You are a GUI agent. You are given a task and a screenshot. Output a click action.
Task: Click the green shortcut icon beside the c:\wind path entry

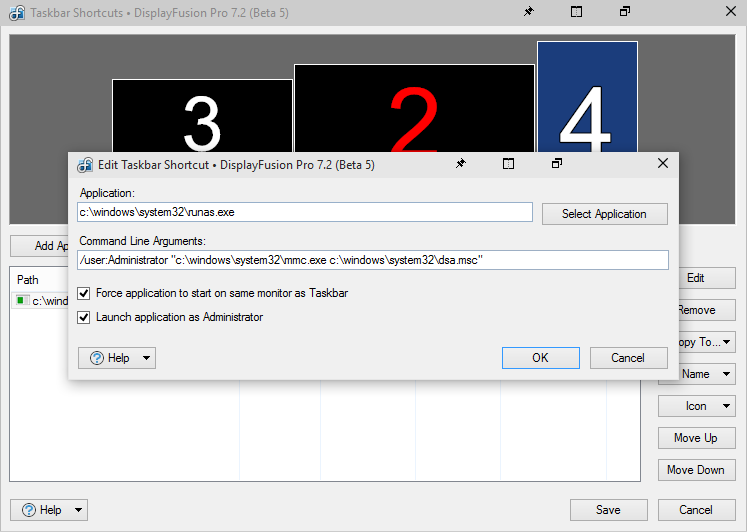[x=23, y=300]
